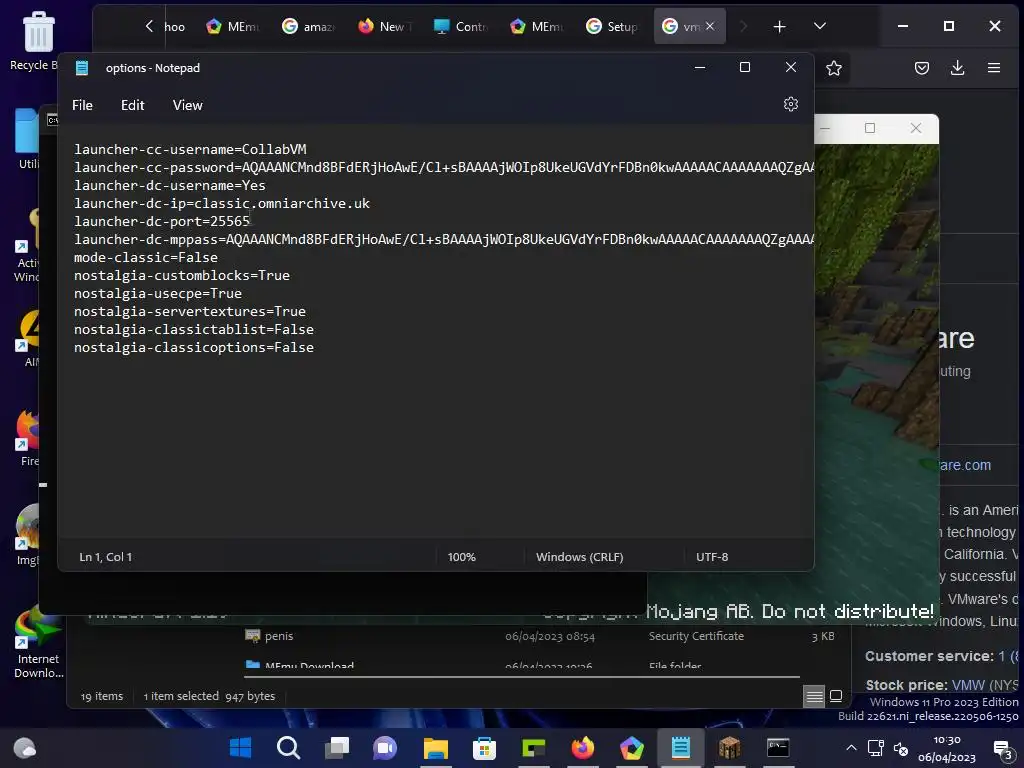Switch to the amaz Google tab
The height and width of the screenshot is (768, 1024).
[x=309, y=27]
